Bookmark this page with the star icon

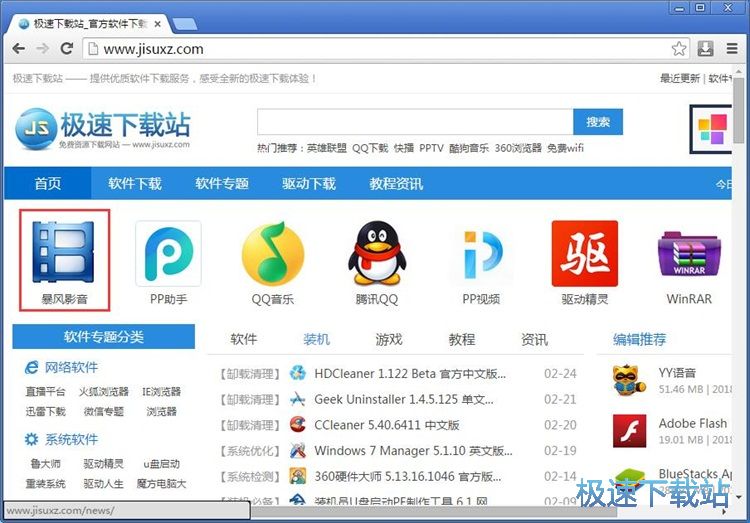pos(679,48)
